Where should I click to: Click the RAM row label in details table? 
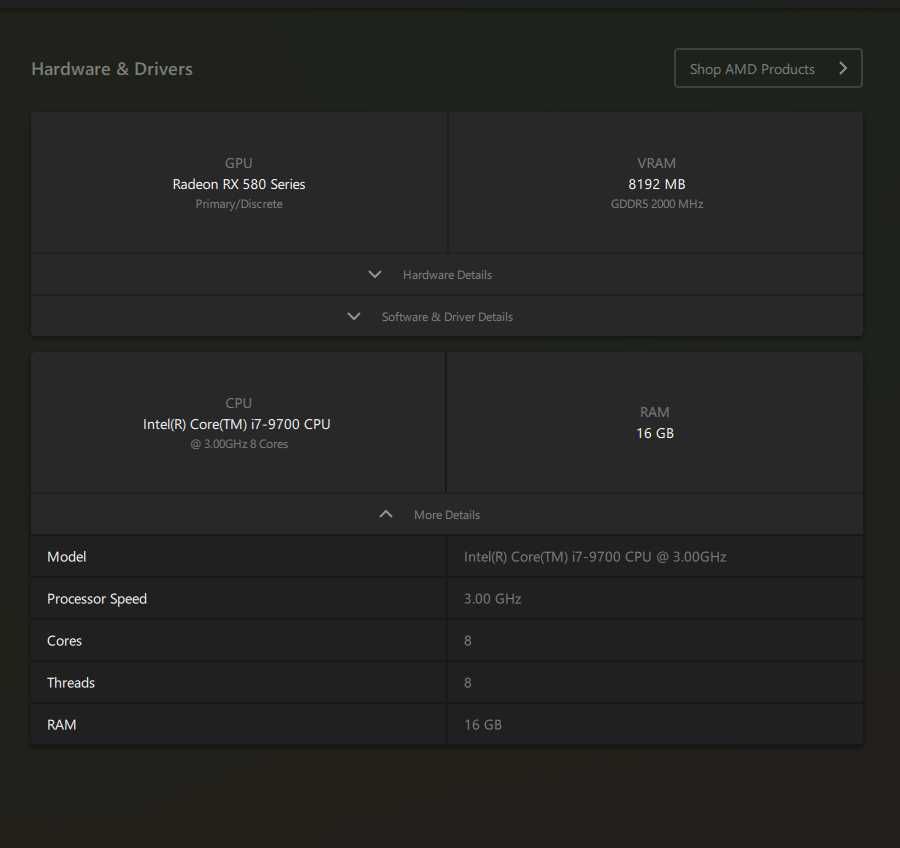point(61,725)
